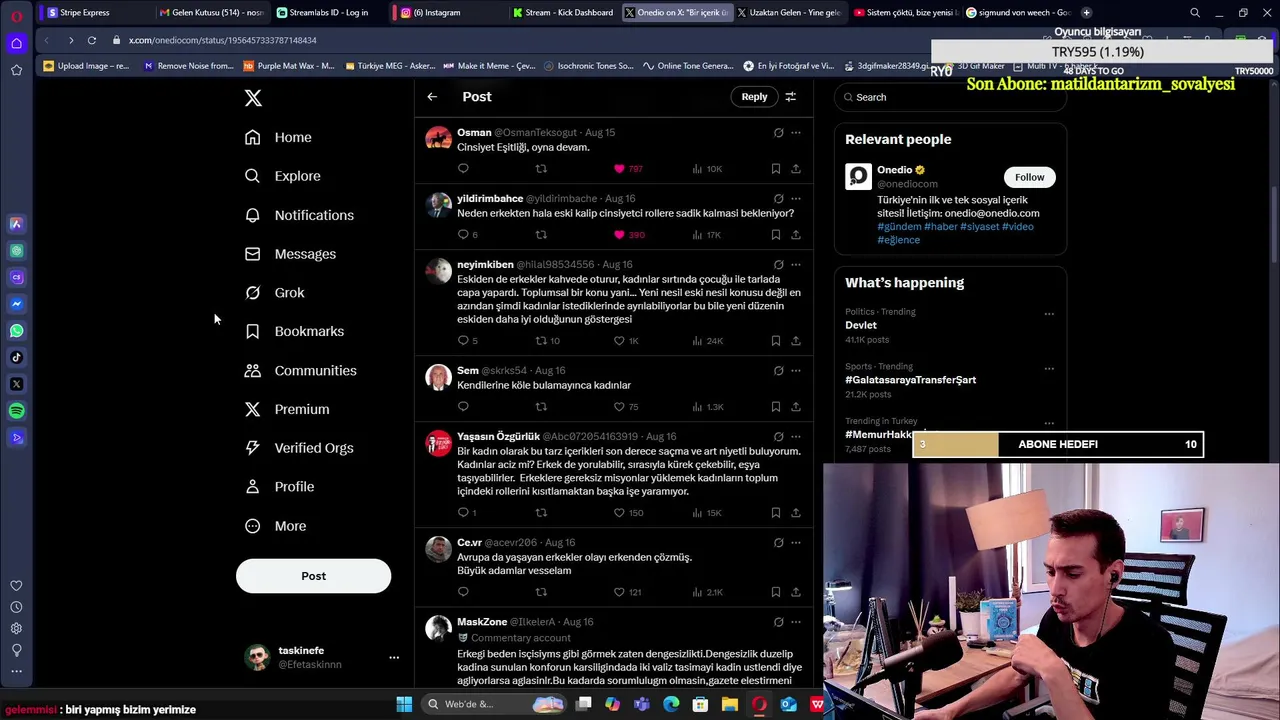Screen dimensions: 1280x720
Task: Open WhatsApp in Opera sidebar
Action: coord(16,331)
